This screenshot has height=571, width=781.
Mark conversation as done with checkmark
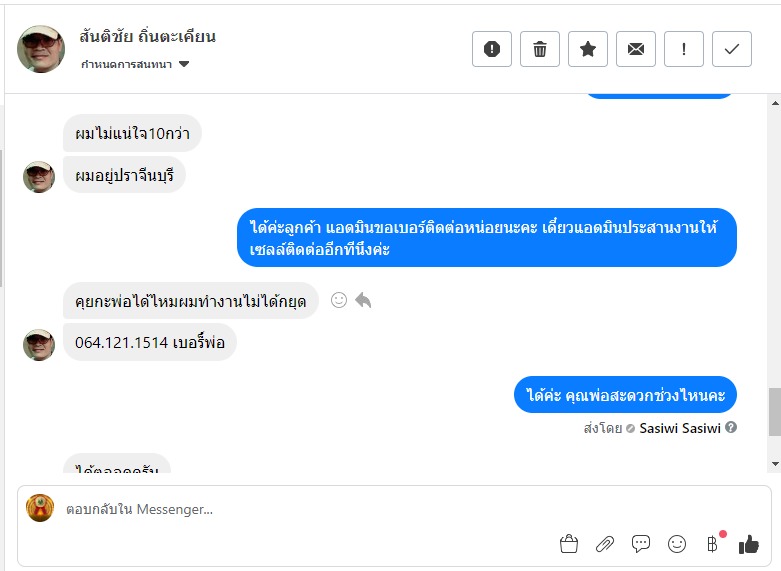click(732, 49)
